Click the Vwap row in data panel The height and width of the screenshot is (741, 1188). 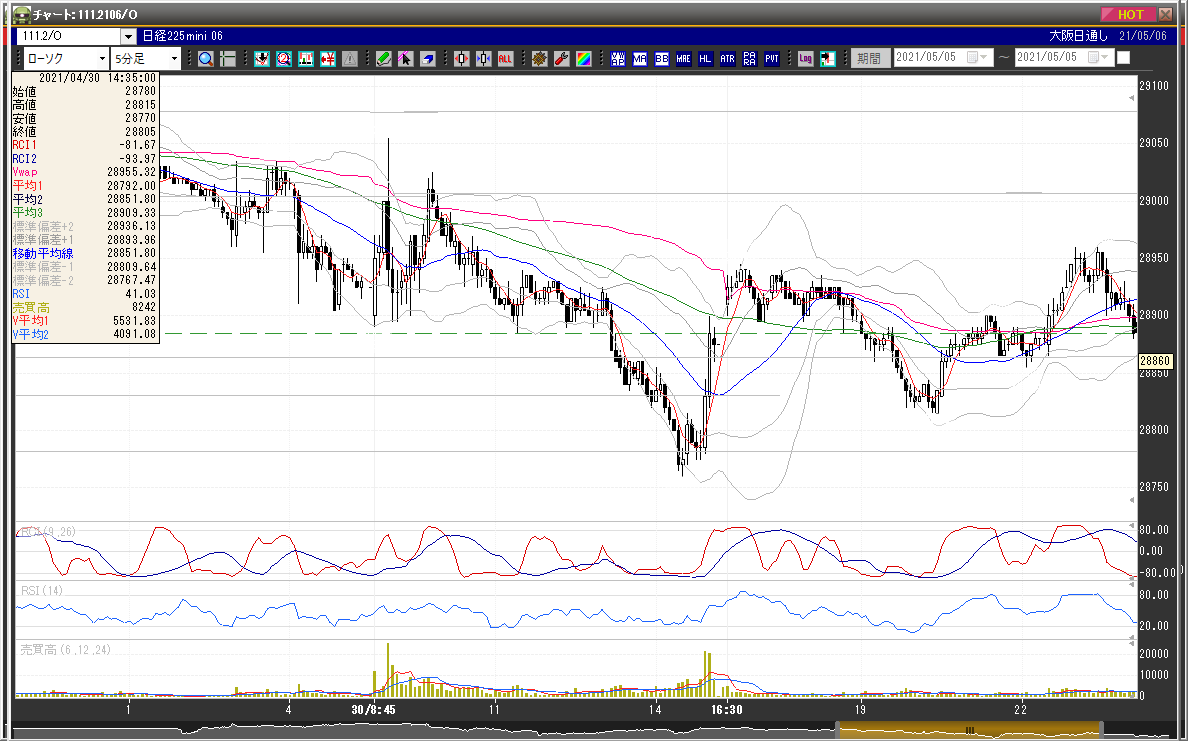point(85,172)
